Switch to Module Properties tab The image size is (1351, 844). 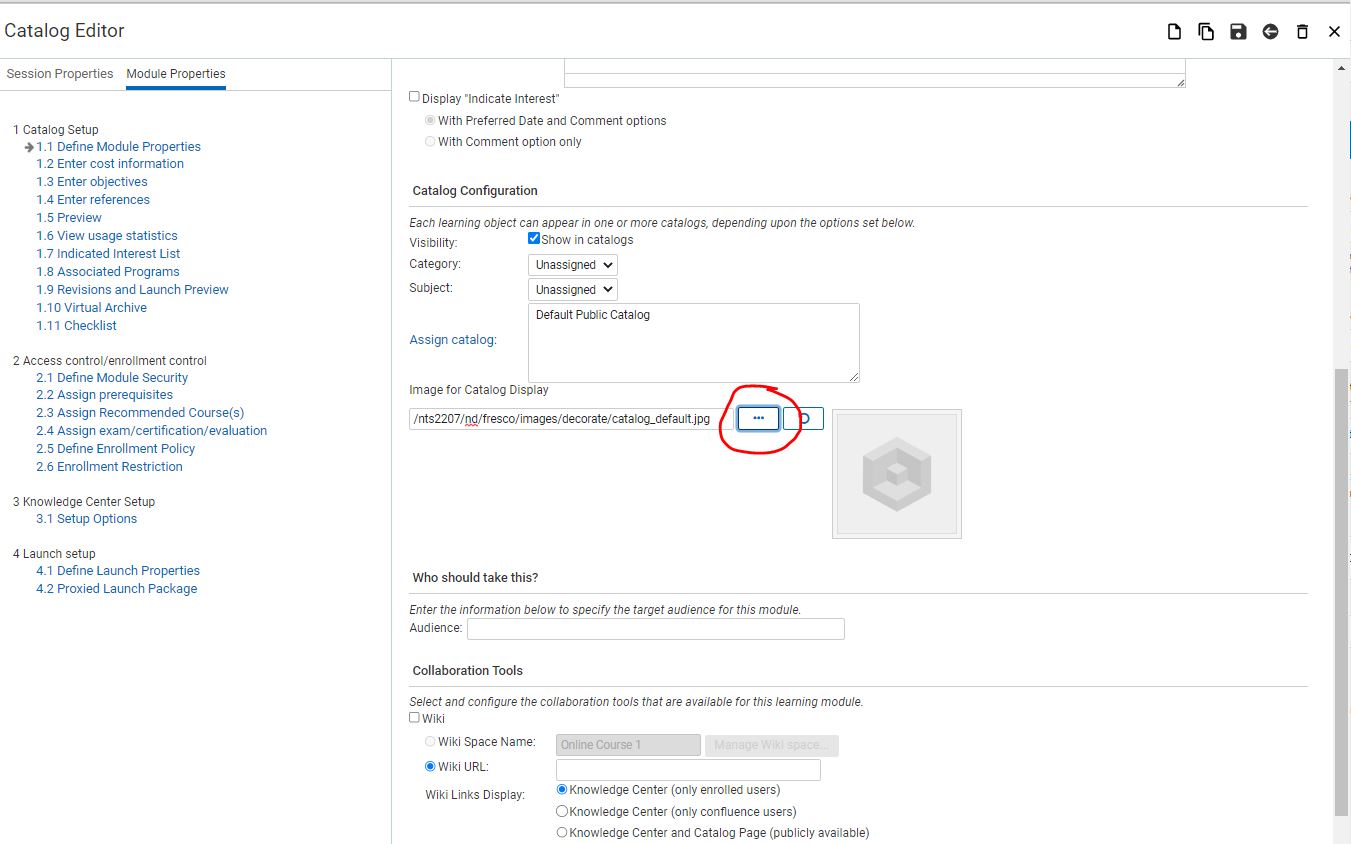[176, 74]
